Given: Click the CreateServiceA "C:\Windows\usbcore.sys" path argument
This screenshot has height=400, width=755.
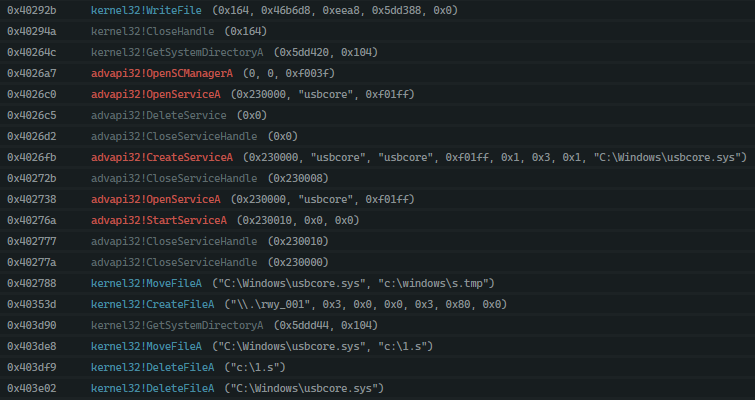Looking at the screenshot, I should (667, 157).
